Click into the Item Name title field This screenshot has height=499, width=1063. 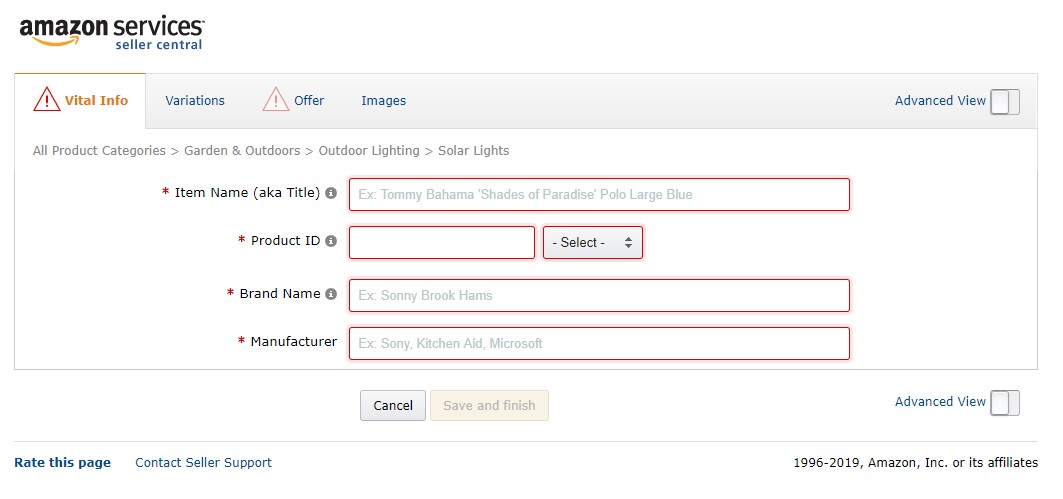(599, 195)
